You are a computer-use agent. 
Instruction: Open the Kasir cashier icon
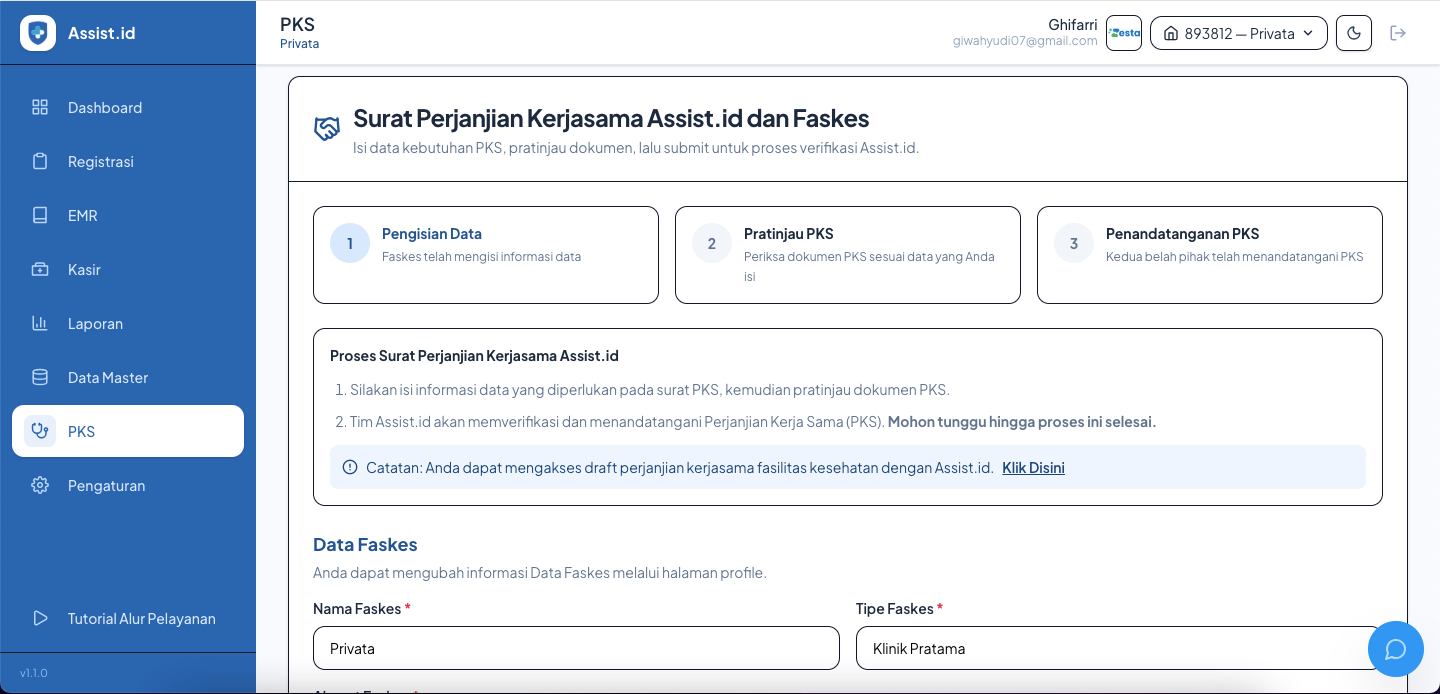click(40, 269)
